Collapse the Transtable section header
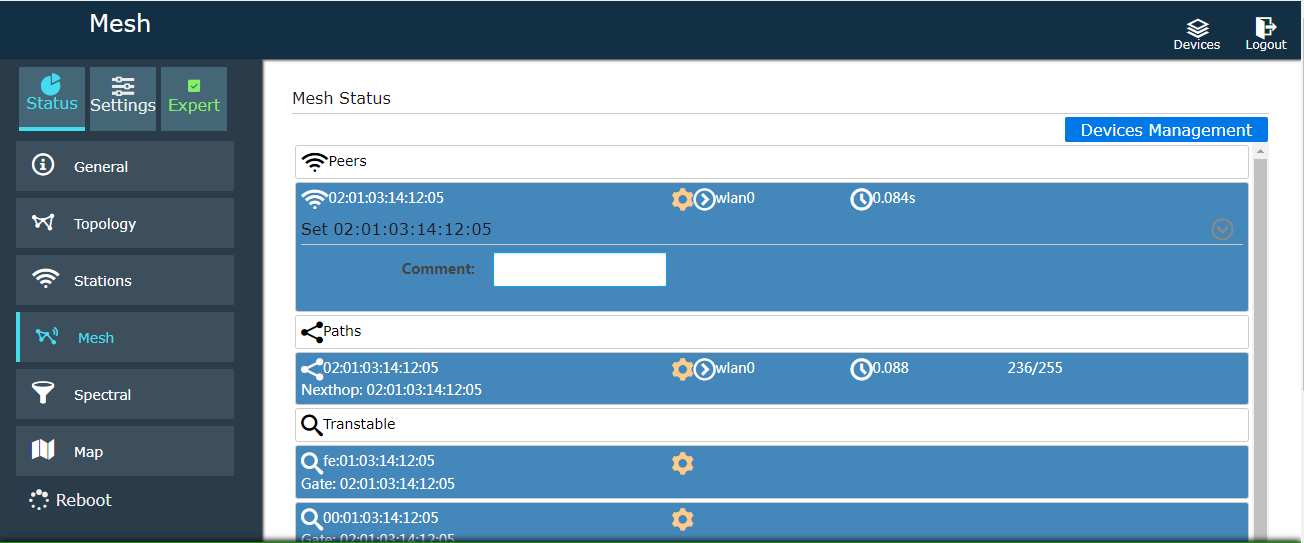 pyautogui.click(x=771, y=425)
